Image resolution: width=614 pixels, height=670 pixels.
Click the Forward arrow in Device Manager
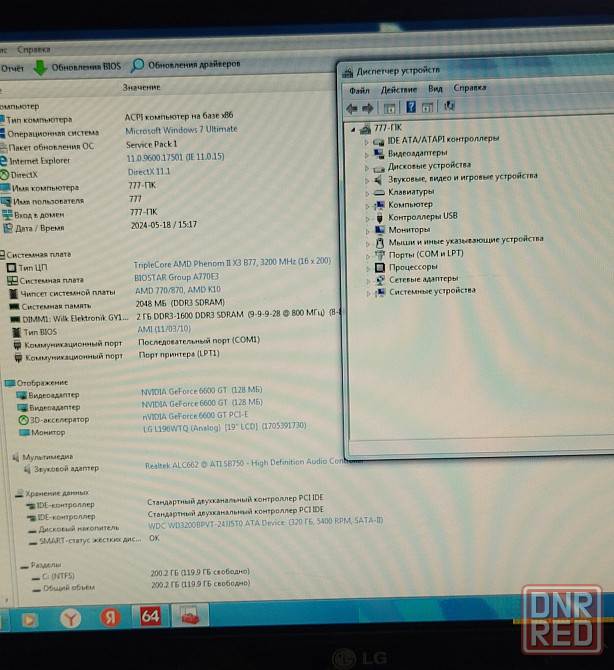coord(367,109)
